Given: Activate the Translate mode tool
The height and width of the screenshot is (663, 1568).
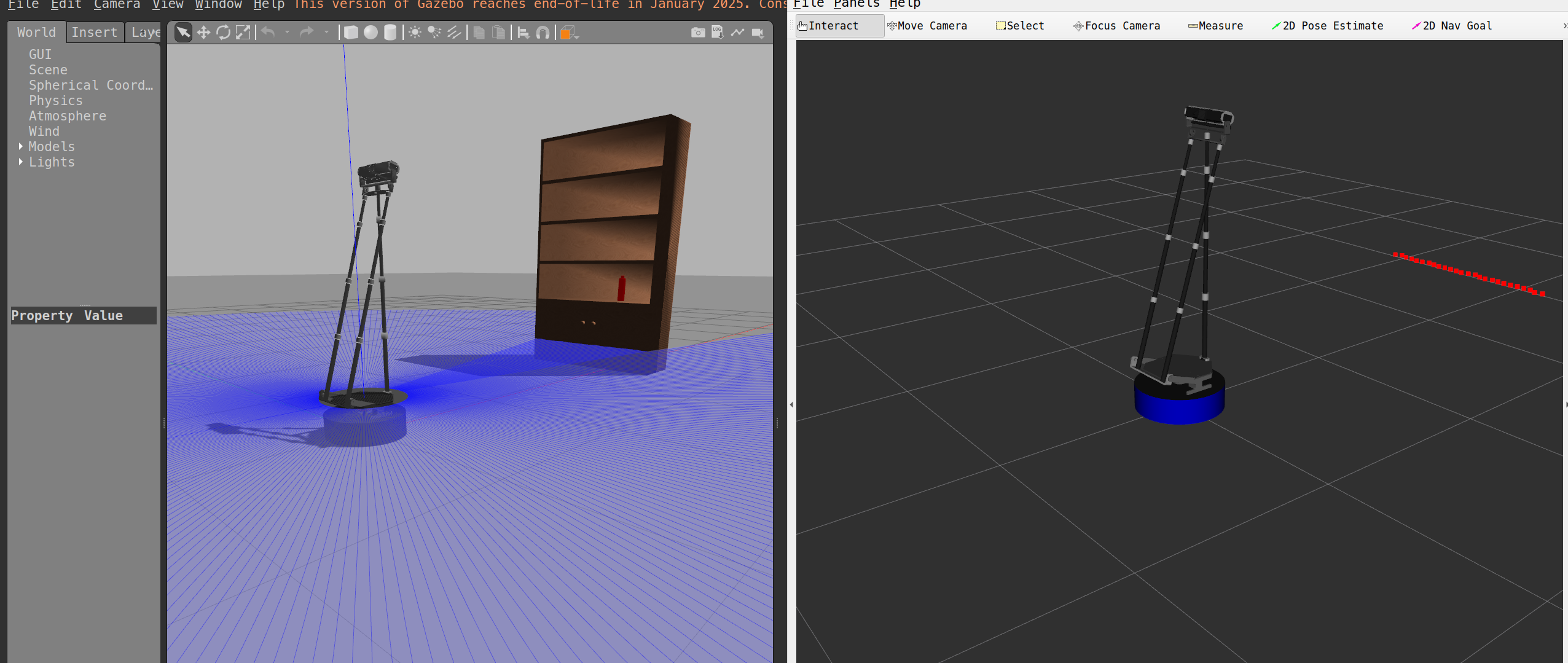Looking at the screenshot, I should point(203,32).
